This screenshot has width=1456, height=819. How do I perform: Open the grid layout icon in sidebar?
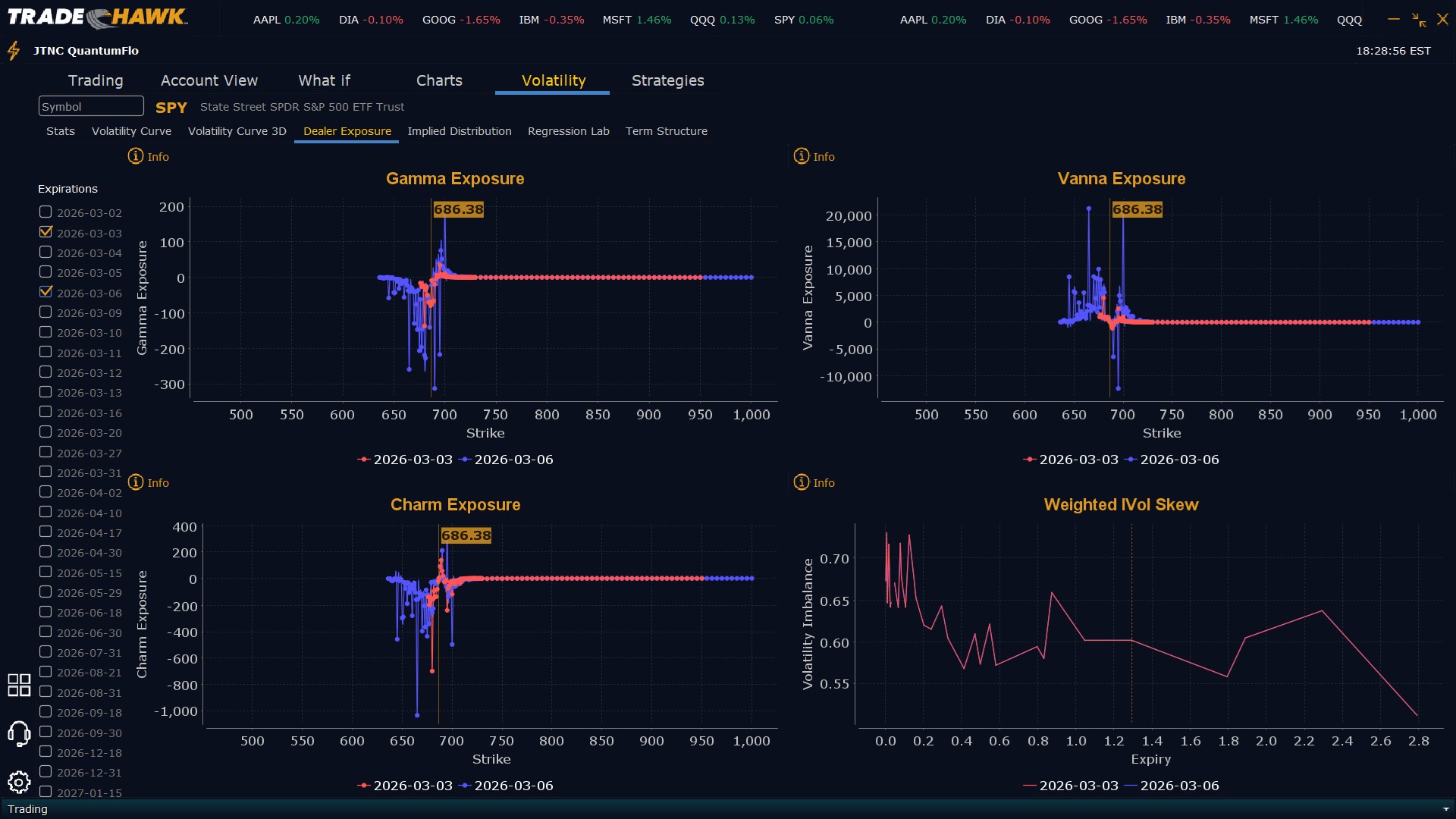[x=19, y=685]
